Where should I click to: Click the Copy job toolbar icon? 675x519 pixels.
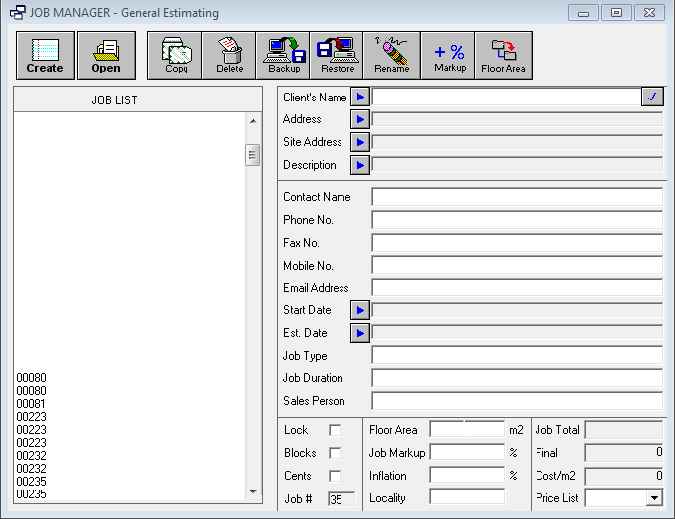point(175,55)
